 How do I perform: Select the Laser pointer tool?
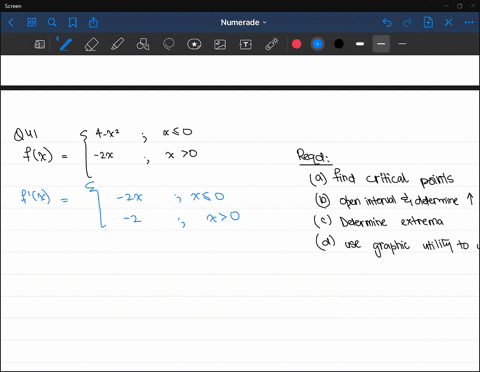click(272, 44)
